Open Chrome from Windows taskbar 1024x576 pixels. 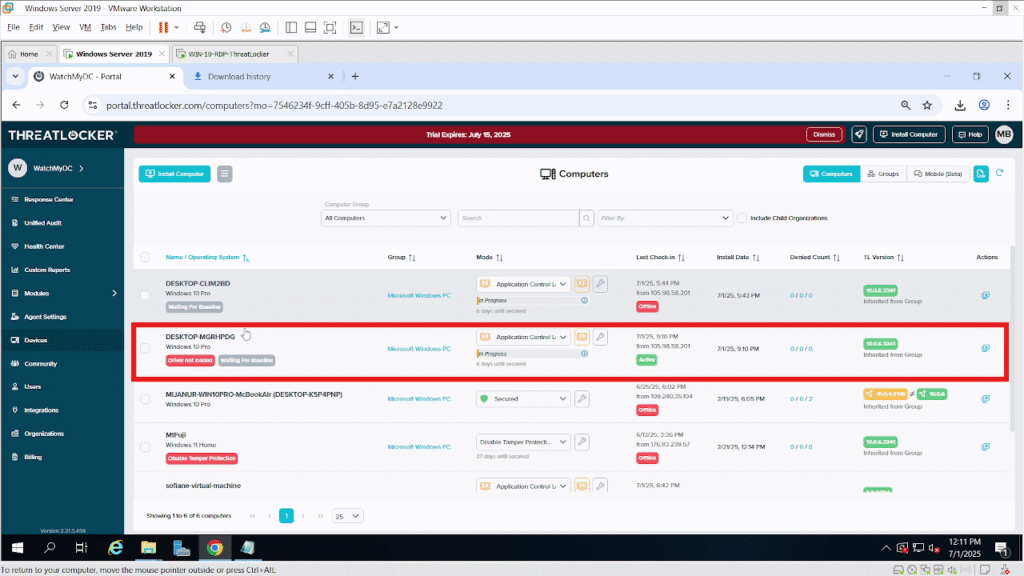(x=215, y=548)
